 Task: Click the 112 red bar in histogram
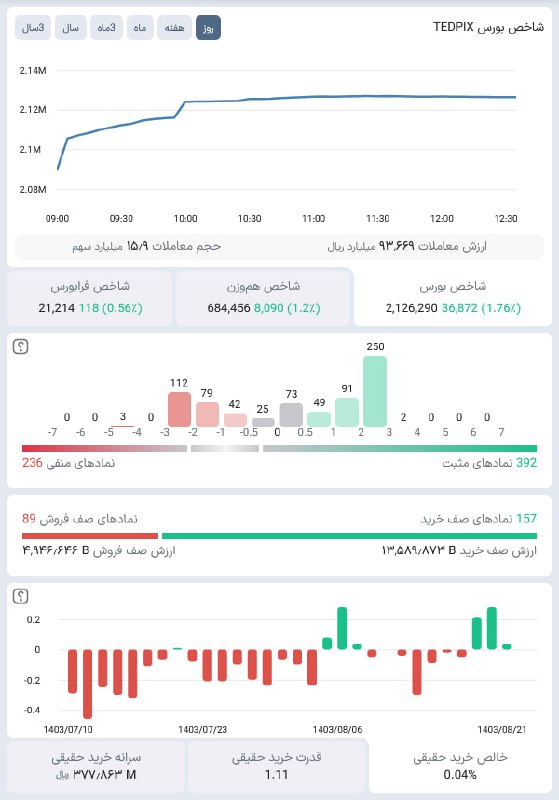pos(180,409)
